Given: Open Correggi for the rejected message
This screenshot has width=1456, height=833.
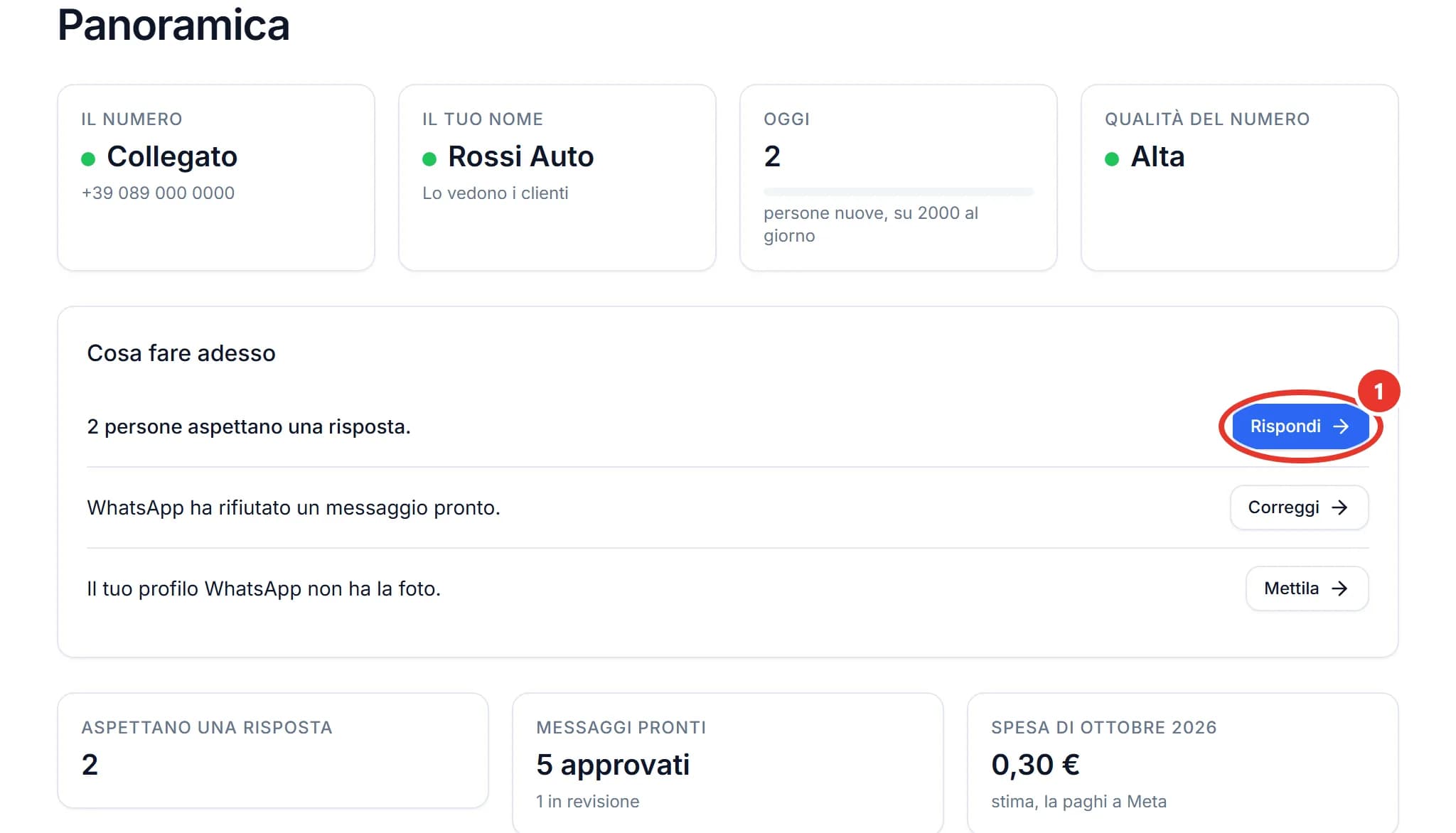Looking at the screenshot, I should click(x=1299, y=507).
